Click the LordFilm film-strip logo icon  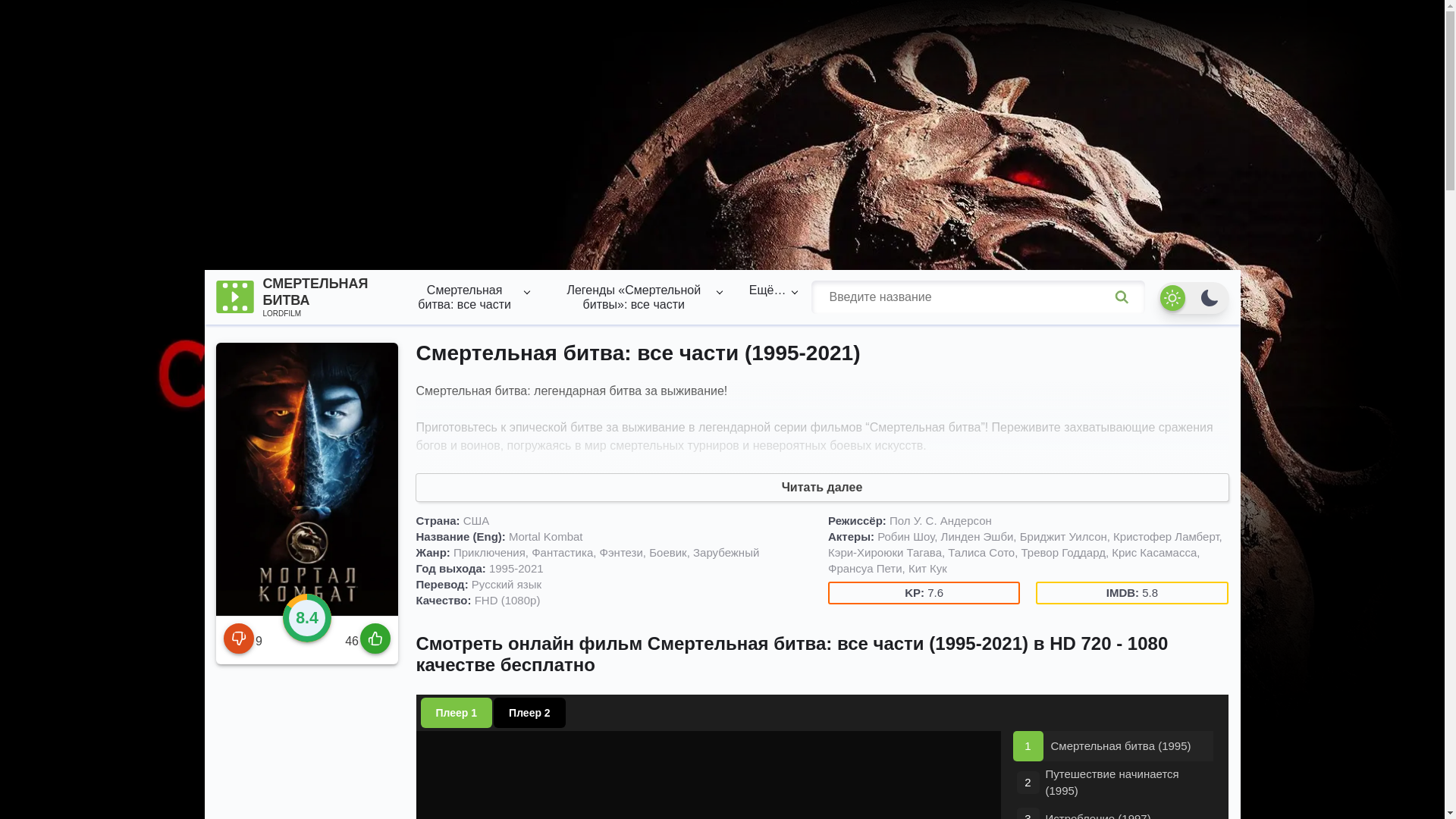tap(235, 297)
